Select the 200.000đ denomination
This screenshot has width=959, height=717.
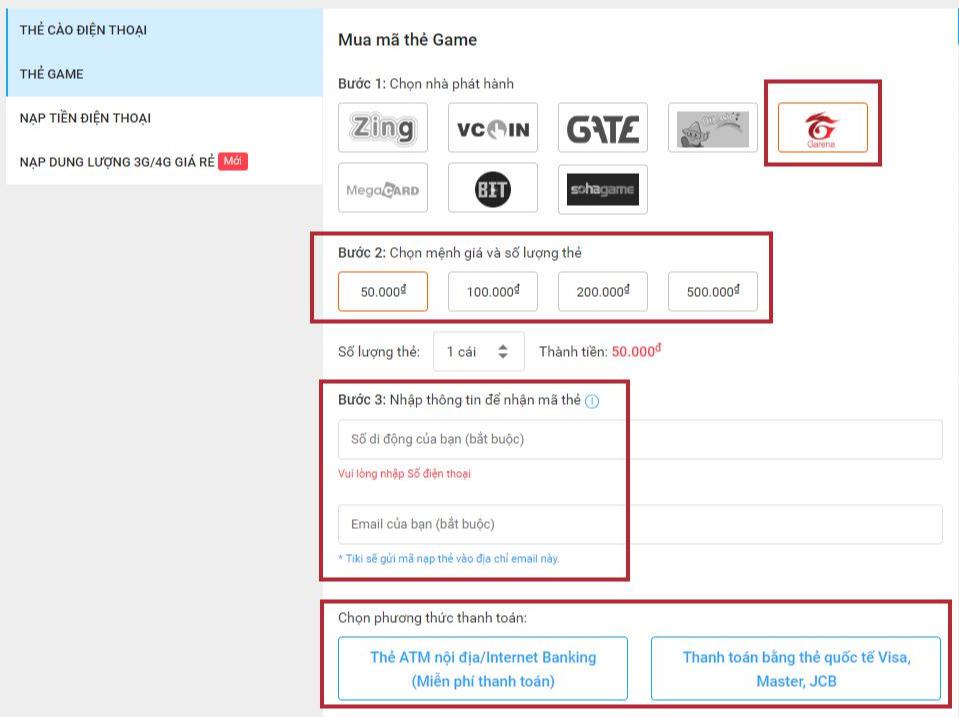(602, 292)
